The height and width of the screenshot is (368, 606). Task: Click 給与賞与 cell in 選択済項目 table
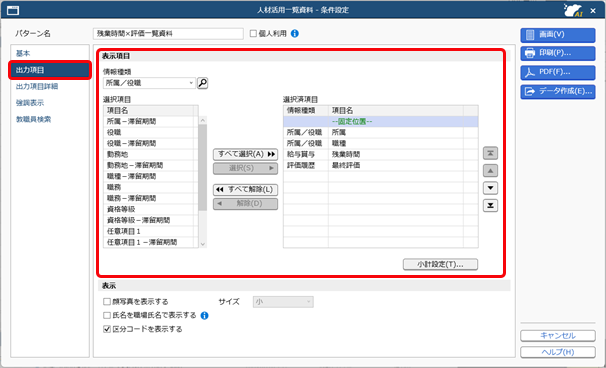306,154
